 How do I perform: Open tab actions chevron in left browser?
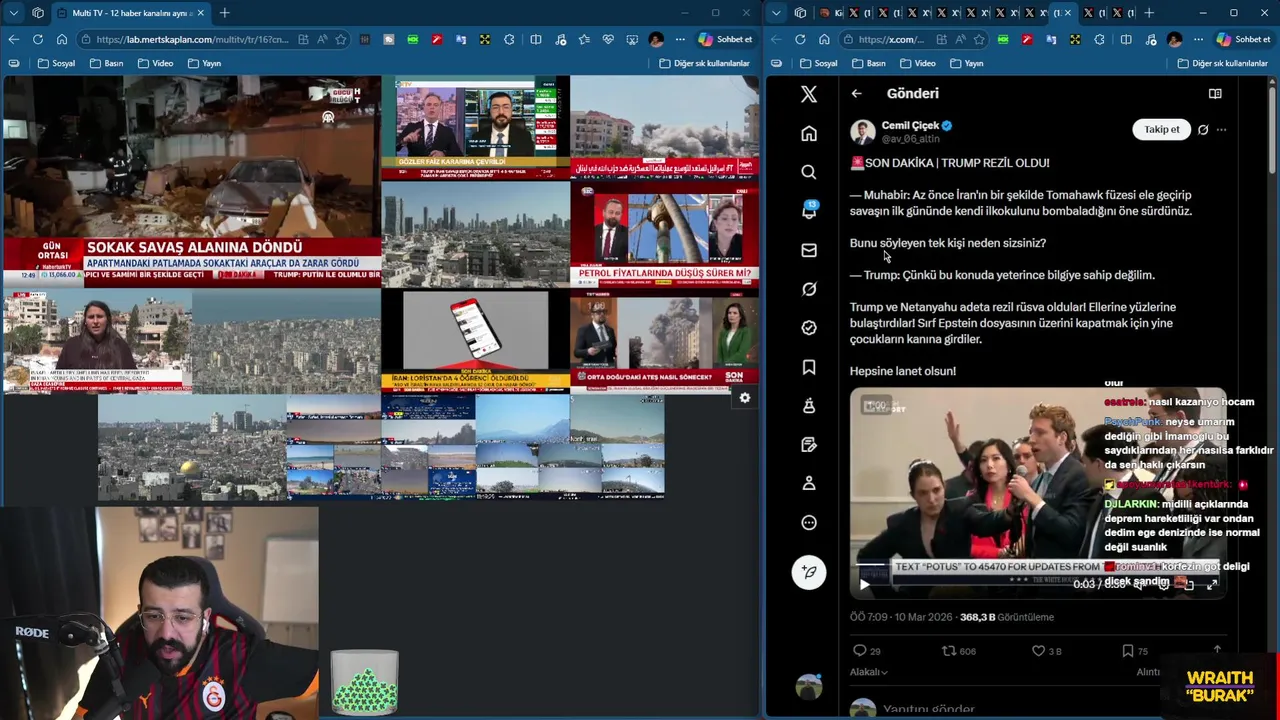[13, 13]
